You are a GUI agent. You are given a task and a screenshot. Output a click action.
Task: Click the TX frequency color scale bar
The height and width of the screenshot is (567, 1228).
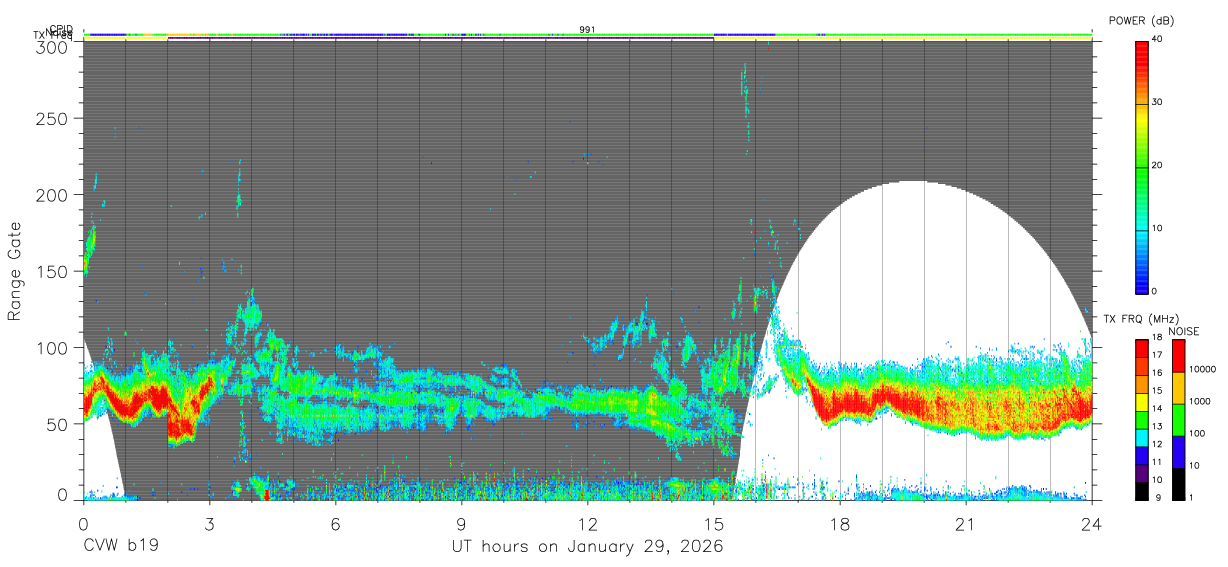1141,420
